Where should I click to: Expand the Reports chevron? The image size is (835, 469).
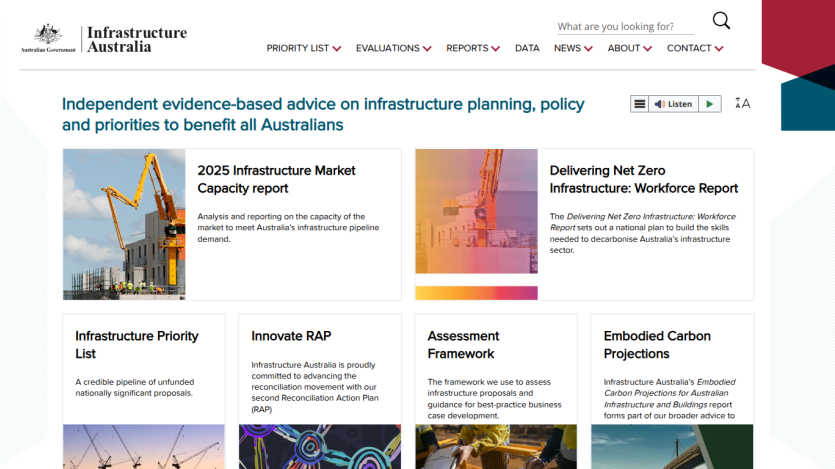click(x=496, y=49)
